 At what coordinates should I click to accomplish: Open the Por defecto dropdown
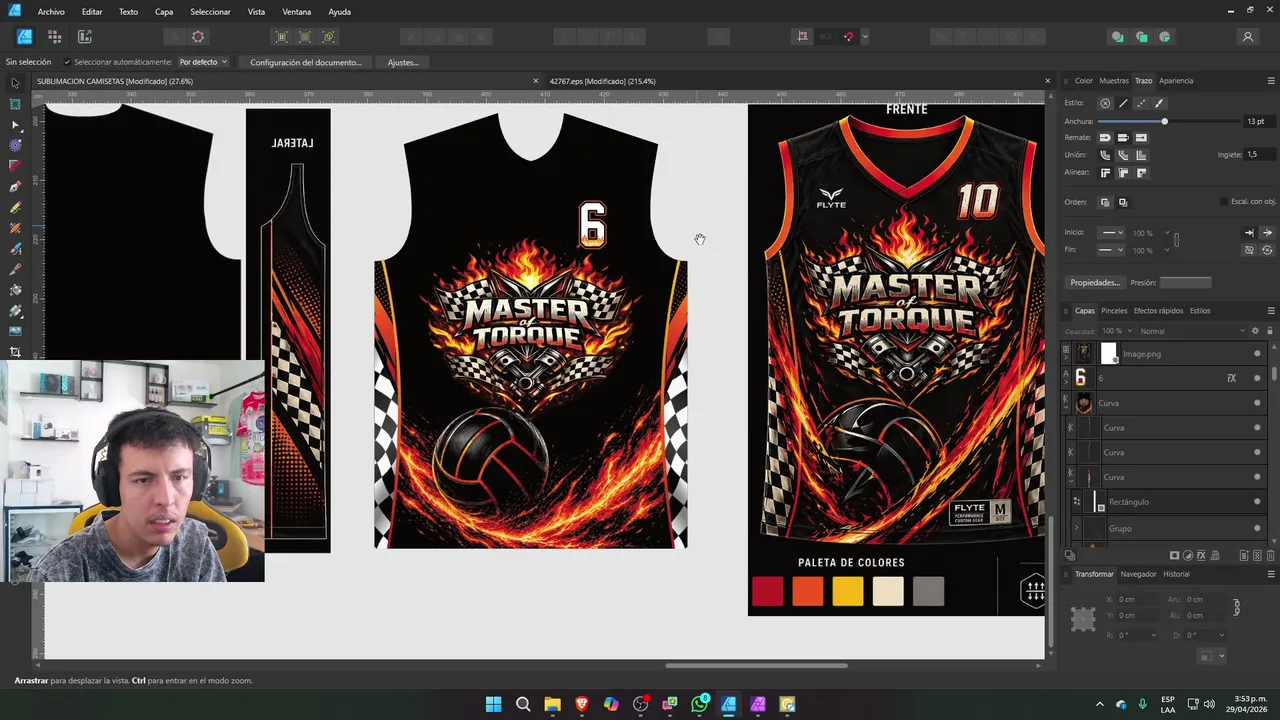pos(203,62)
